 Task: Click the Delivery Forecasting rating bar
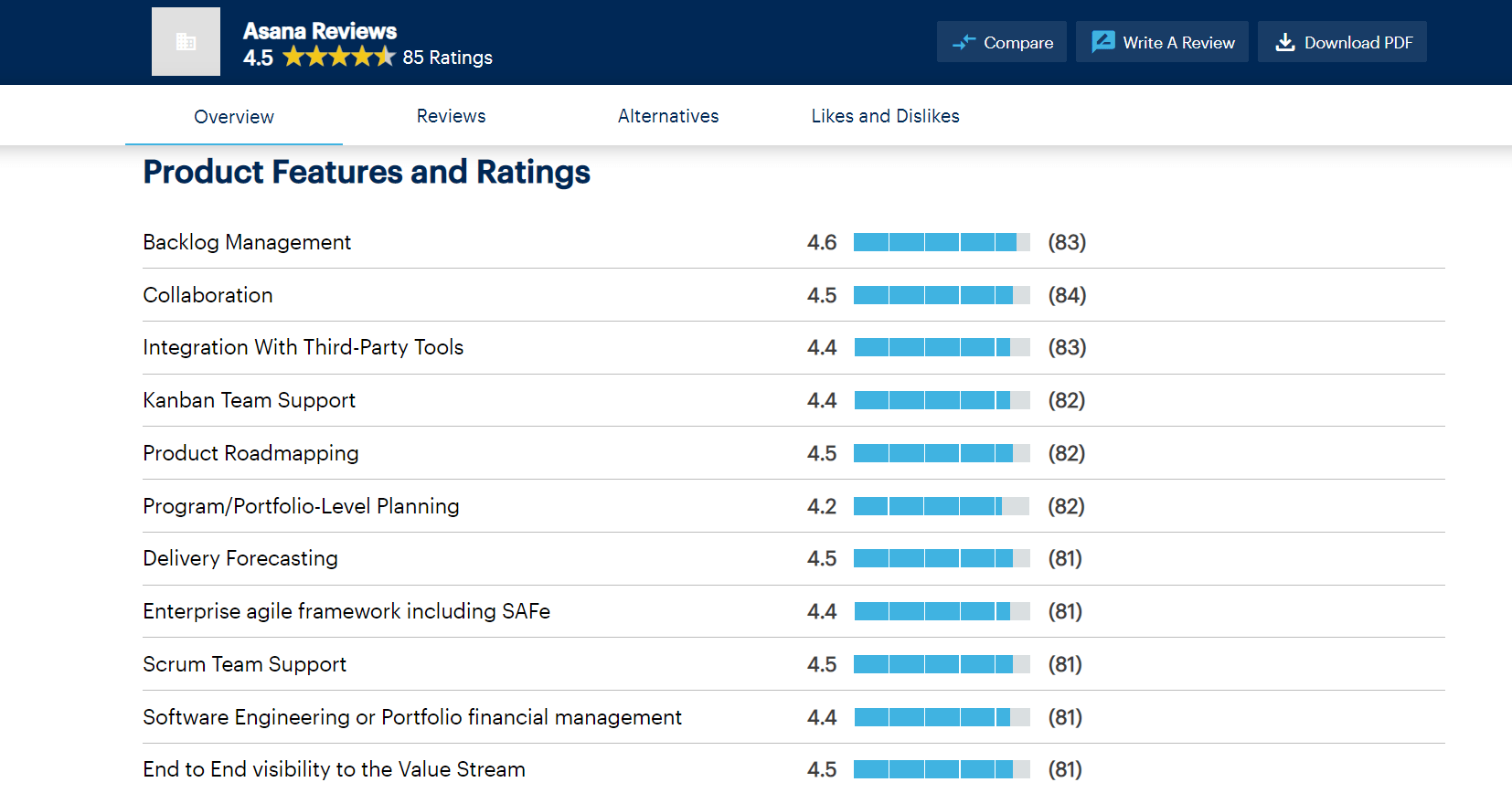pyautogui.click(x=941, y=558)
